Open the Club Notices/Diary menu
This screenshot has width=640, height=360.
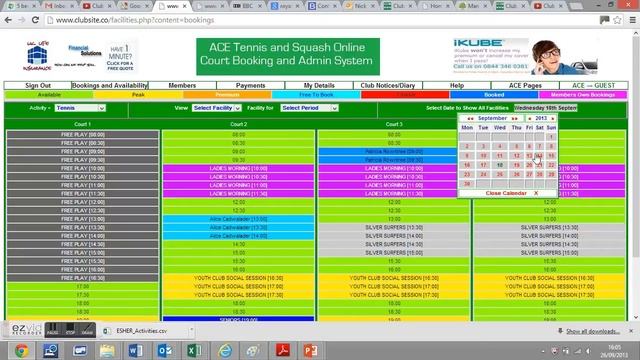pos(388,85)
